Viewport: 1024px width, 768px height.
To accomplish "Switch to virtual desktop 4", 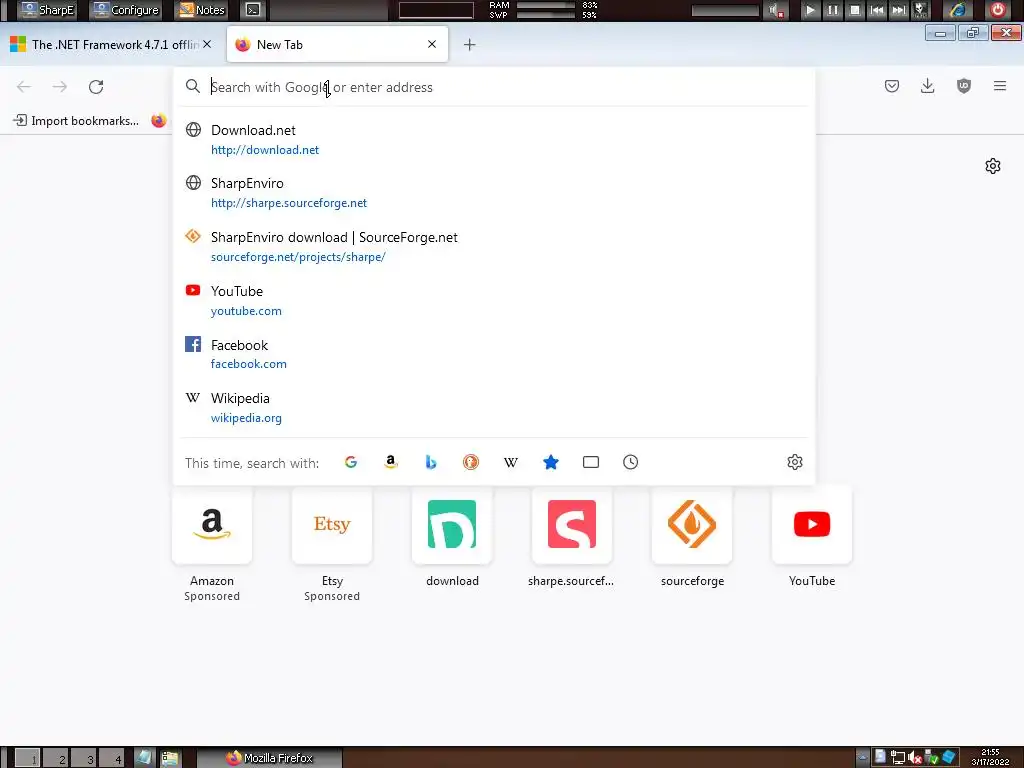I will click(x=112, y=758).
